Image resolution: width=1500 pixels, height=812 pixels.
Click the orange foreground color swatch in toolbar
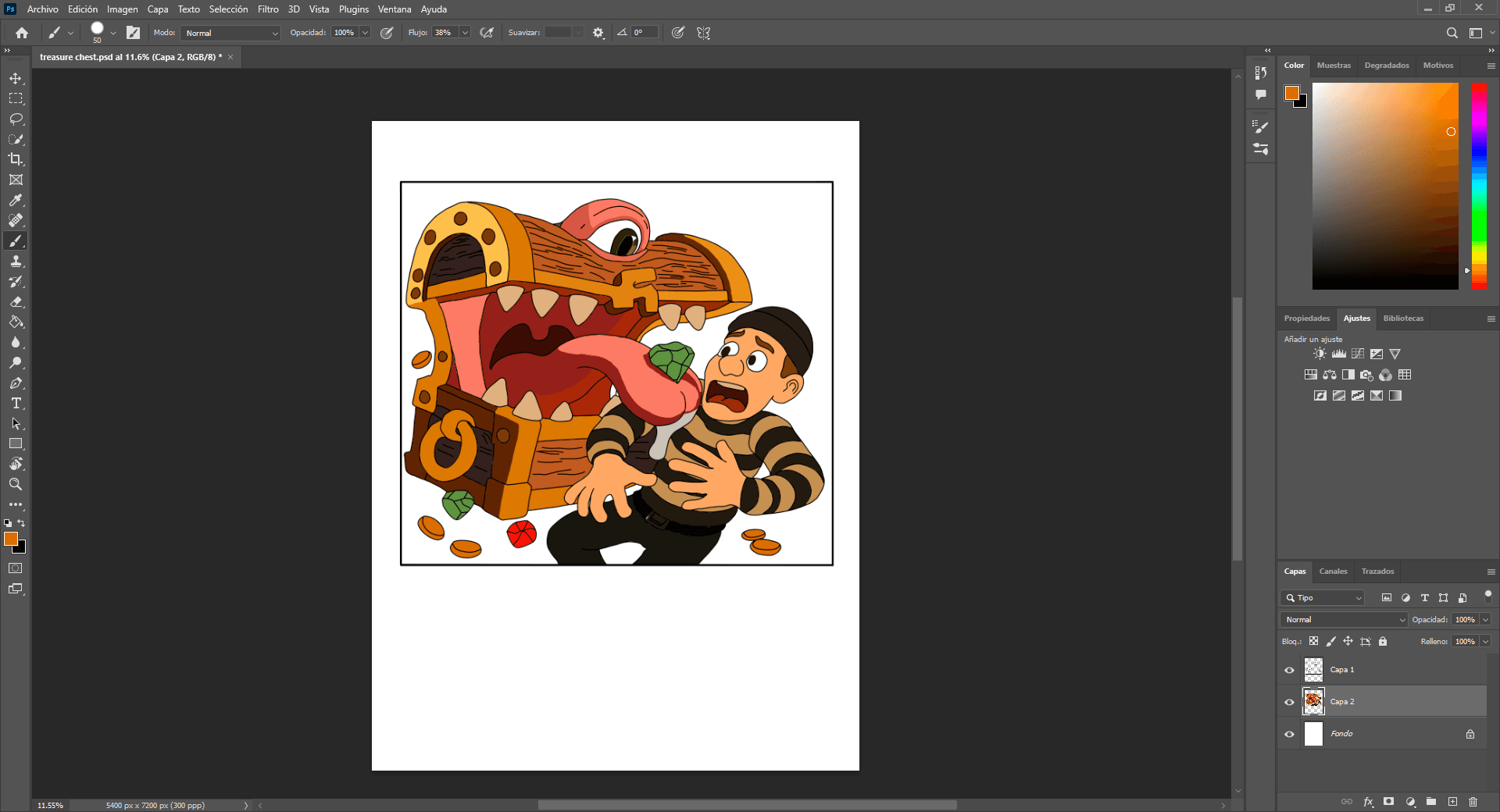[x=10, y=539]
